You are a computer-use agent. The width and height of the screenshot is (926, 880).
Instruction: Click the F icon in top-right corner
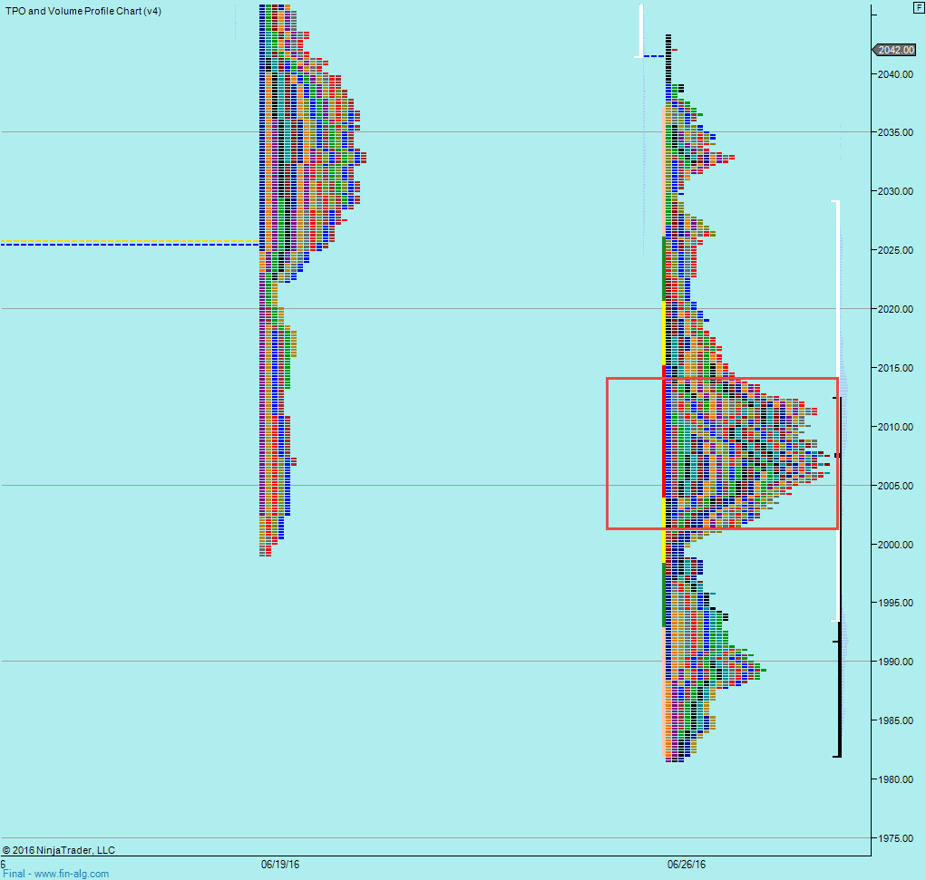click(918, 7)
